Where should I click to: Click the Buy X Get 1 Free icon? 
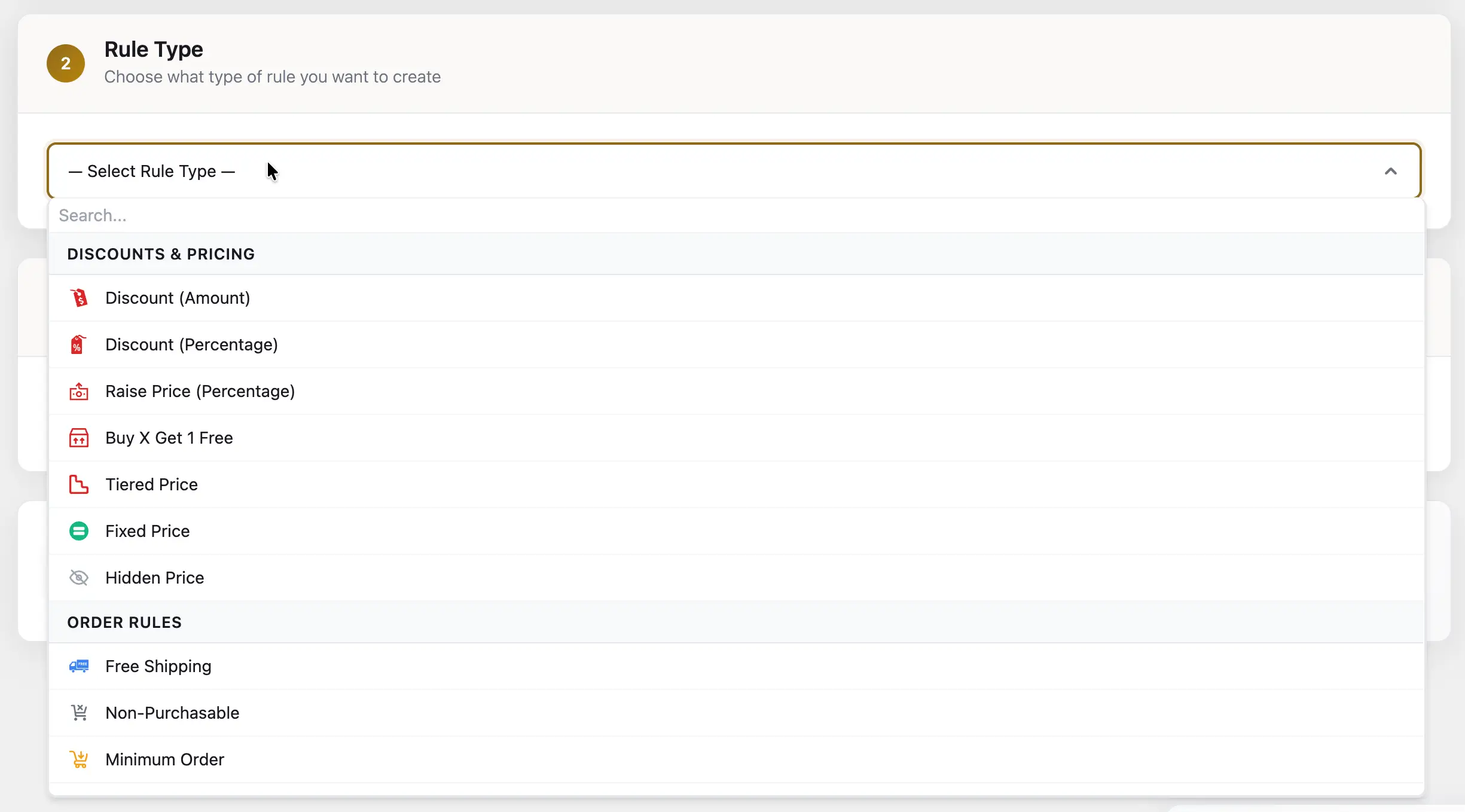click(x=79, y=438)
